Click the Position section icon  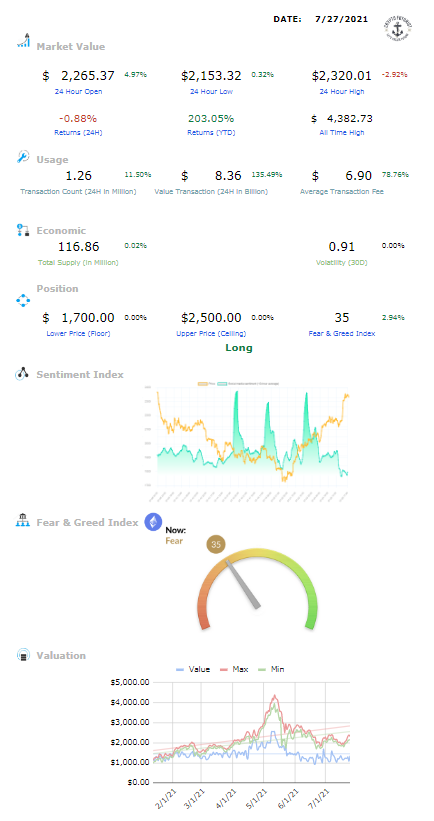pyautogui.click(x=24, y=300)
